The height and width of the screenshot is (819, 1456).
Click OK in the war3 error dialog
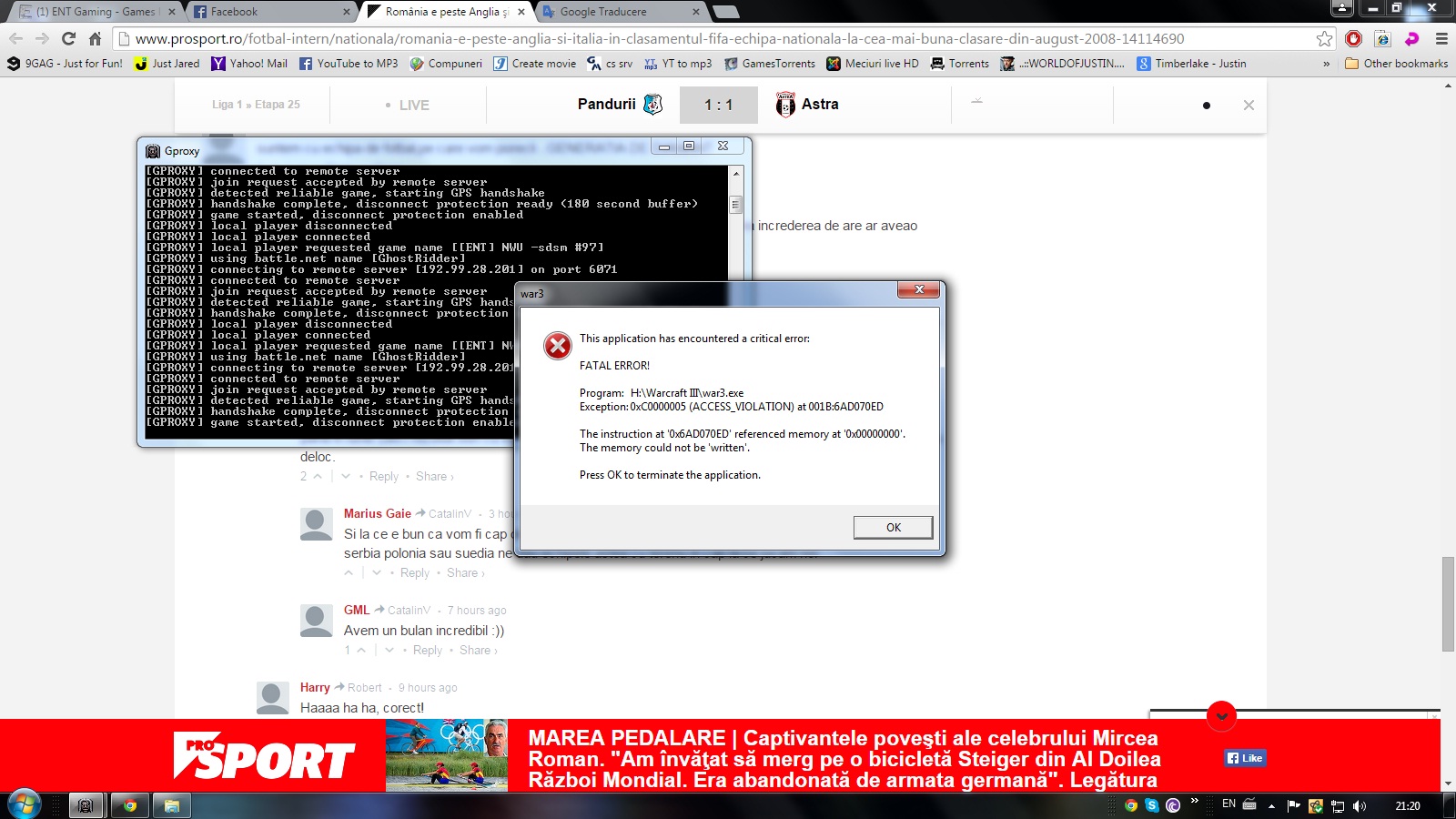coord(893,527)
